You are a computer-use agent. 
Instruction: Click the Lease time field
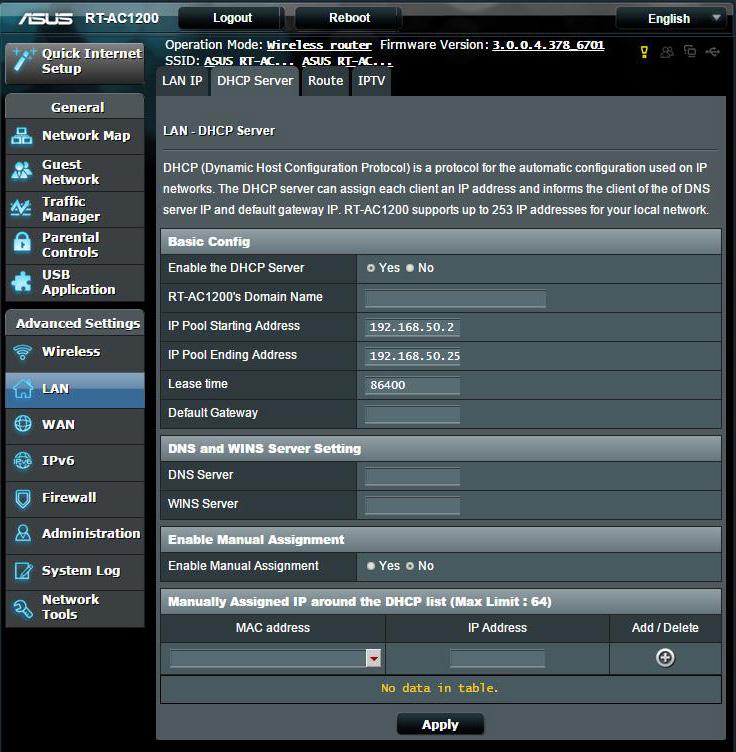(412, 385)
